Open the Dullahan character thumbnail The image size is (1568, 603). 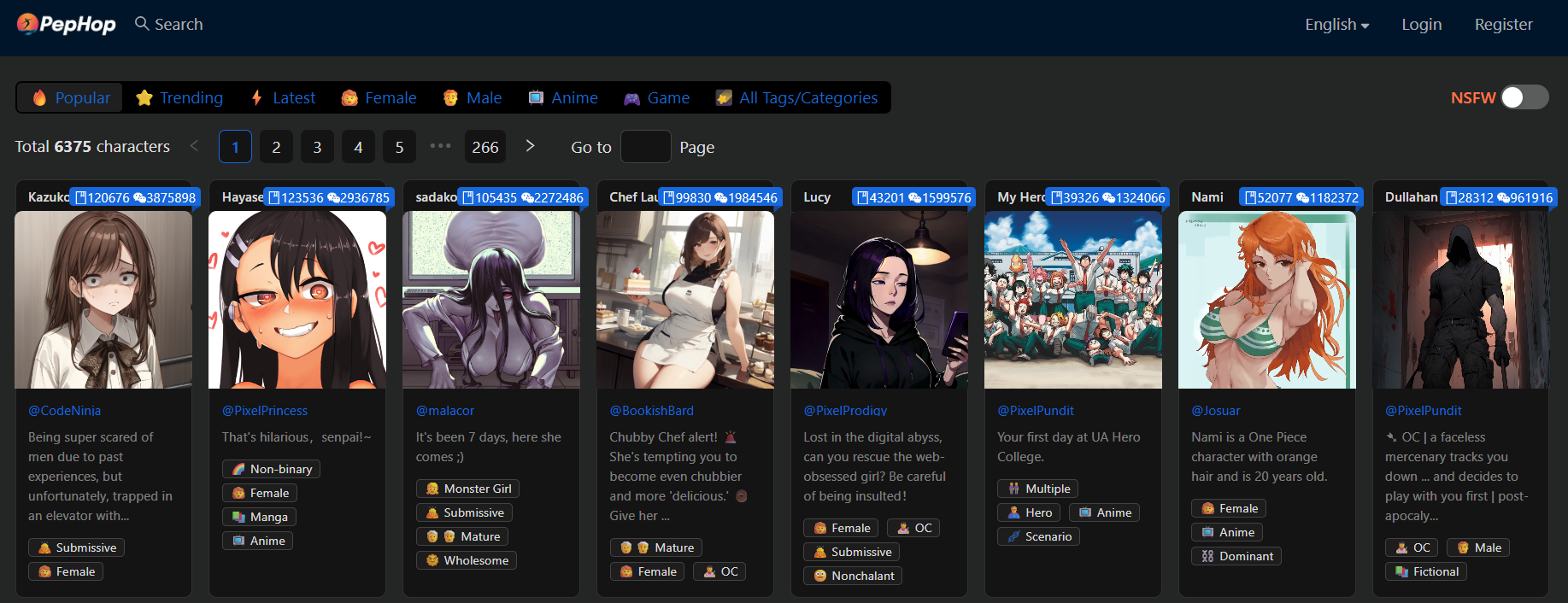pyautogui.click(x=1461, y=300)
